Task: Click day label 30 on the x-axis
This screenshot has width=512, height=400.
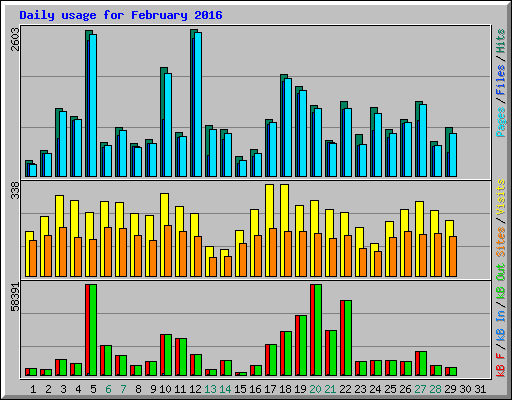Action: (465, 389)
